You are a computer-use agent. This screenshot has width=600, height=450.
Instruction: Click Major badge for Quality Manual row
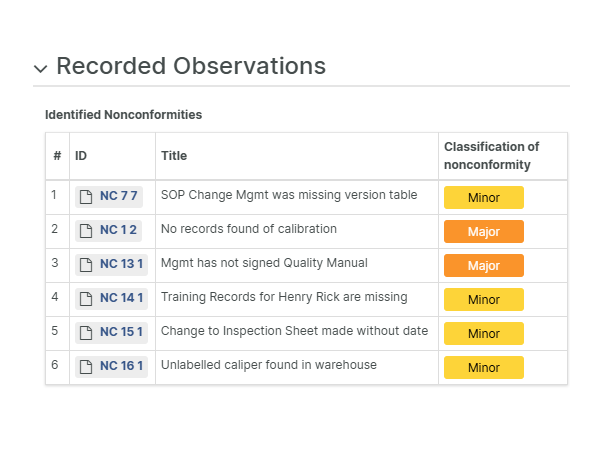(x=483, y=265)
